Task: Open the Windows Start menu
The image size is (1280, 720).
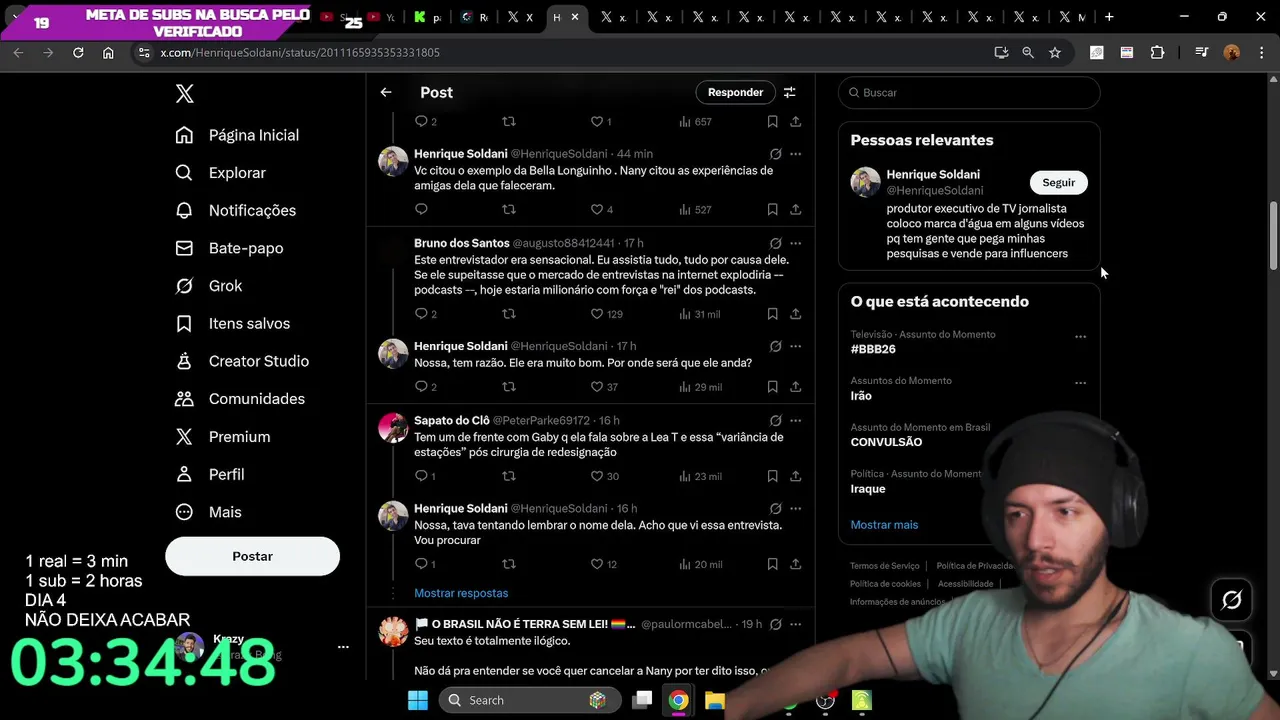Action: (x=418, y=700)
